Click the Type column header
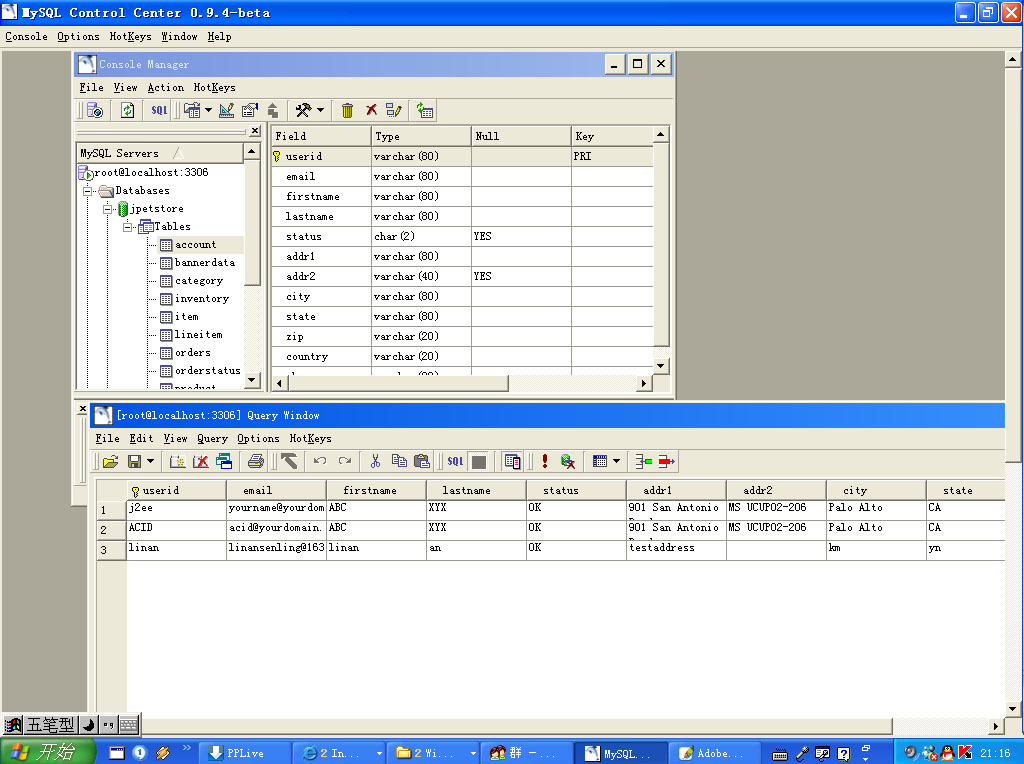 point(421,136)
